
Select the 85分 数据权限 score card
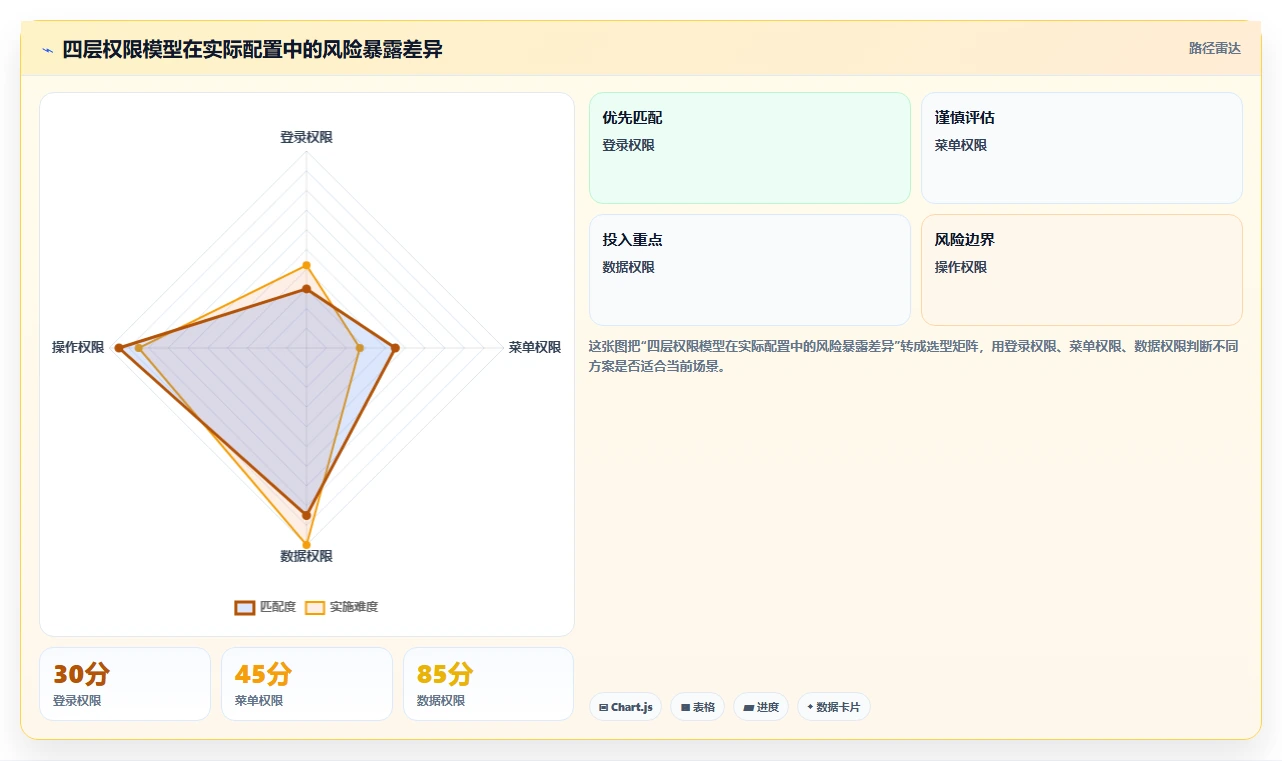coord(489,684)
